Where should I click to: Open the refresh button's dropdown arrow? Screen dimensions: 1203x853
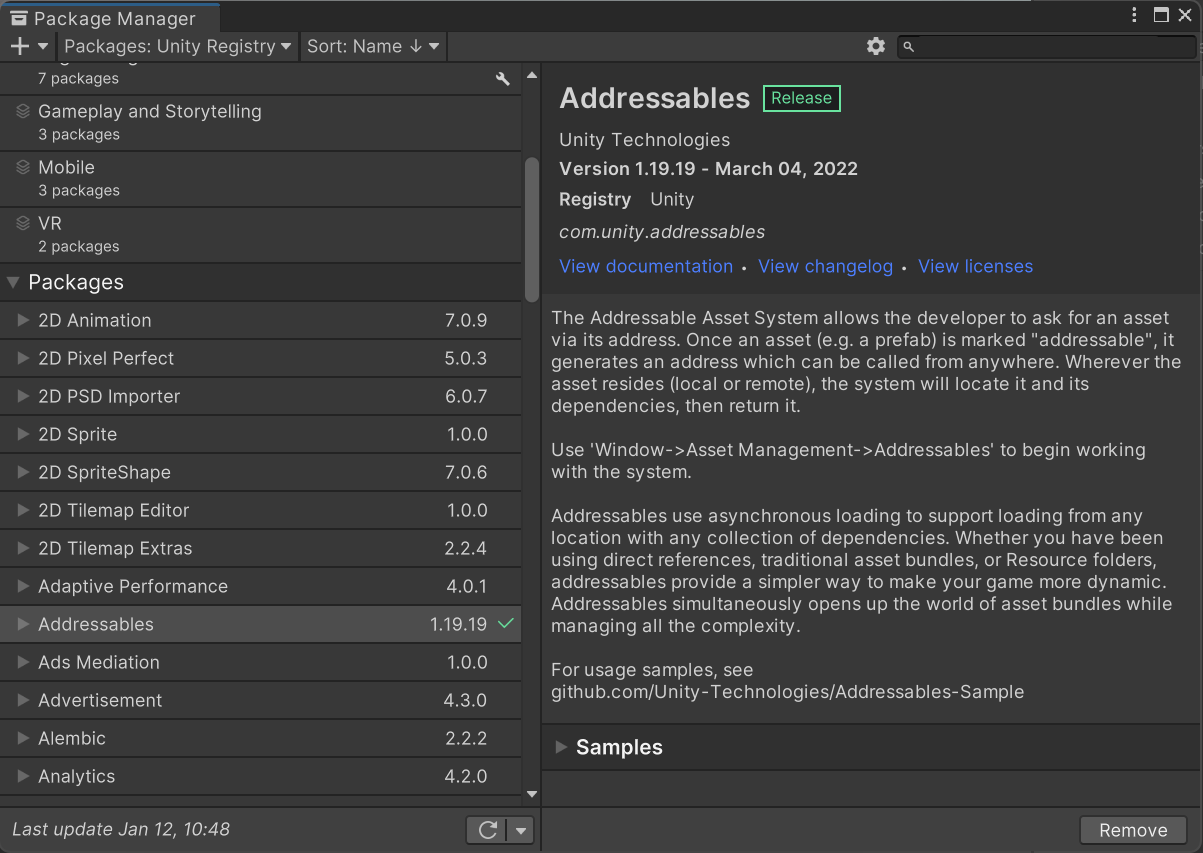click(519, 829)
